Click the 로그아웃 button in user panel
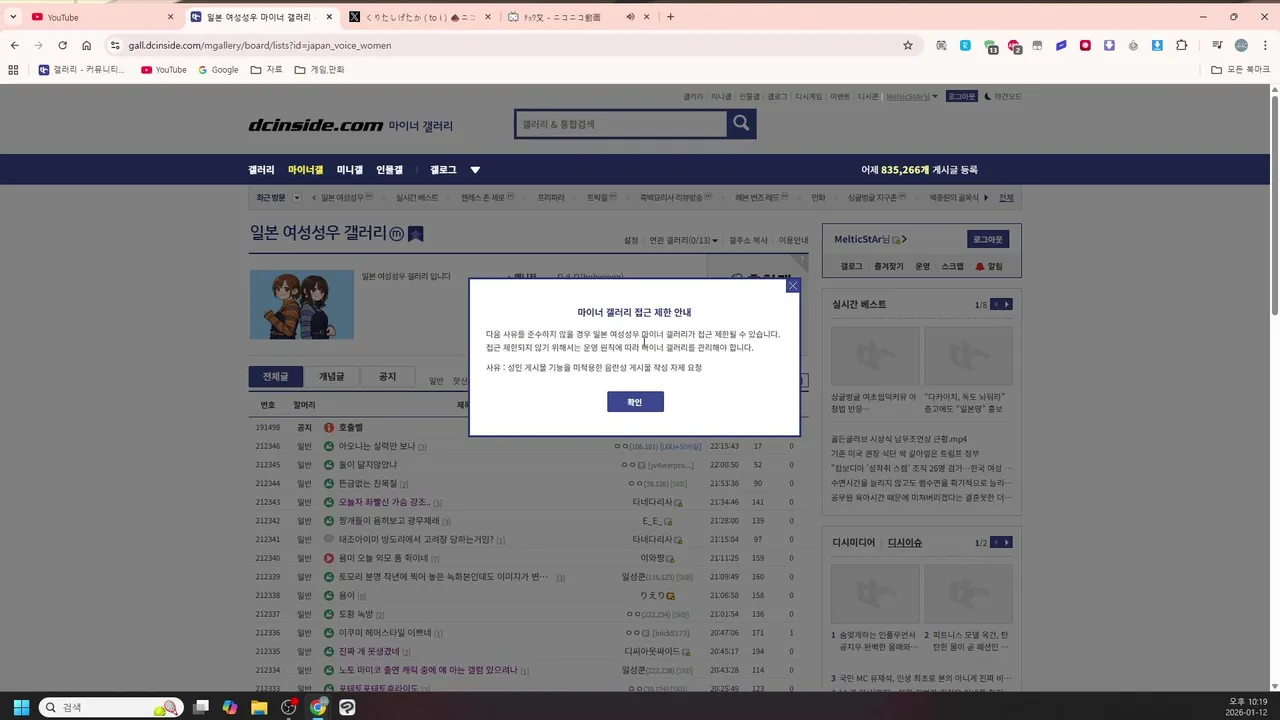 tap(988, 240)
